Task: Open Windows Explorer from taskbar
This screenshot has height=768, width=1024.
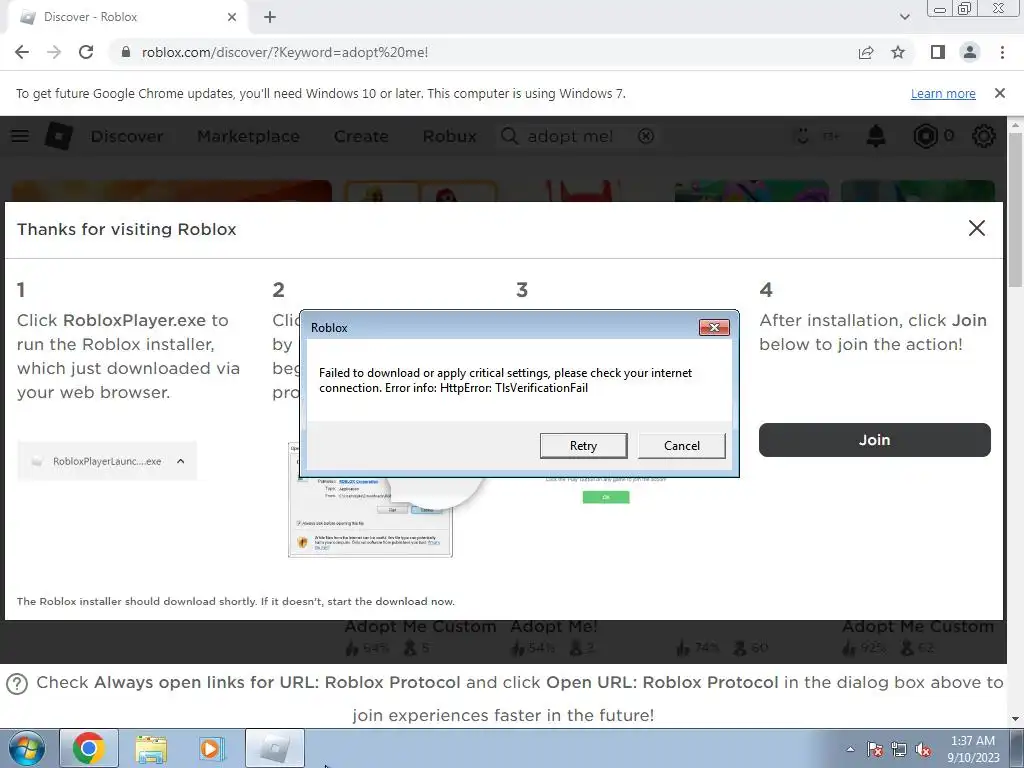Action: (x=151, y=748)
